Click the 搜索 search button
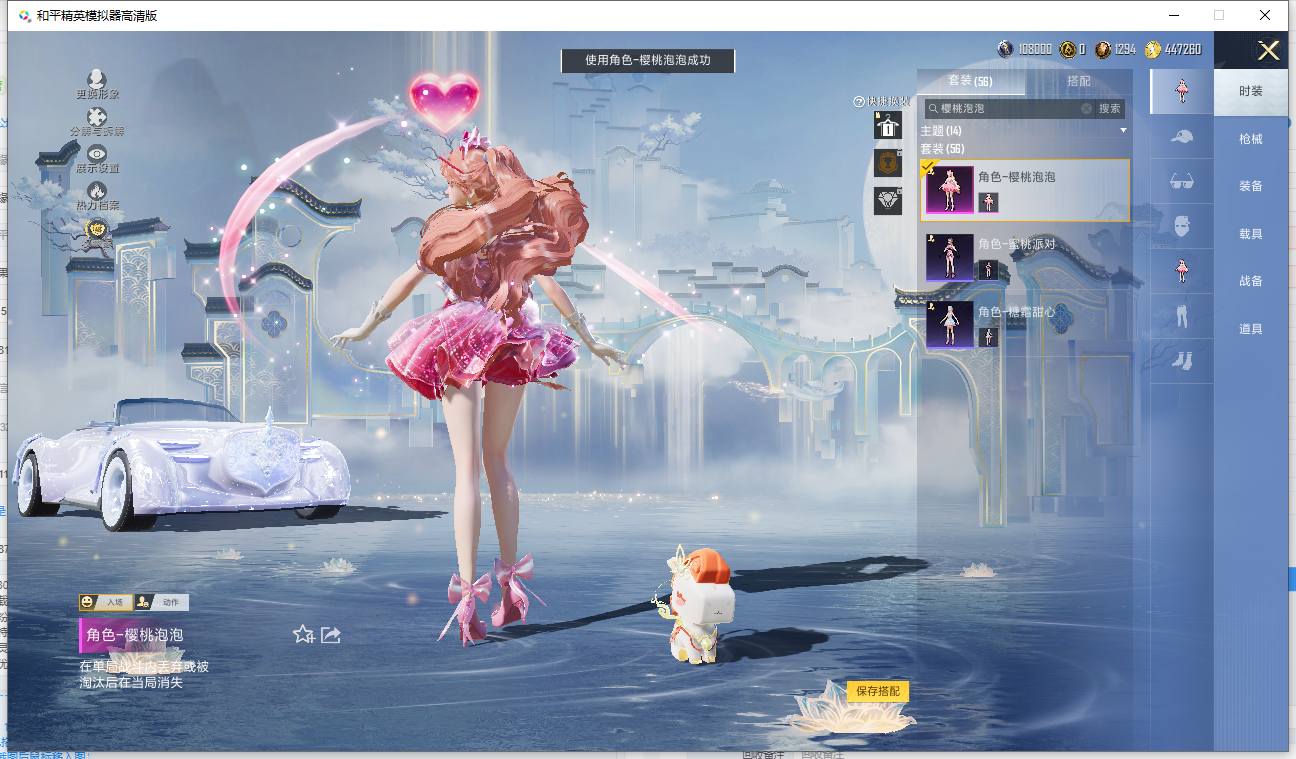1296x759 pixels. click(x=1110, y=108)
